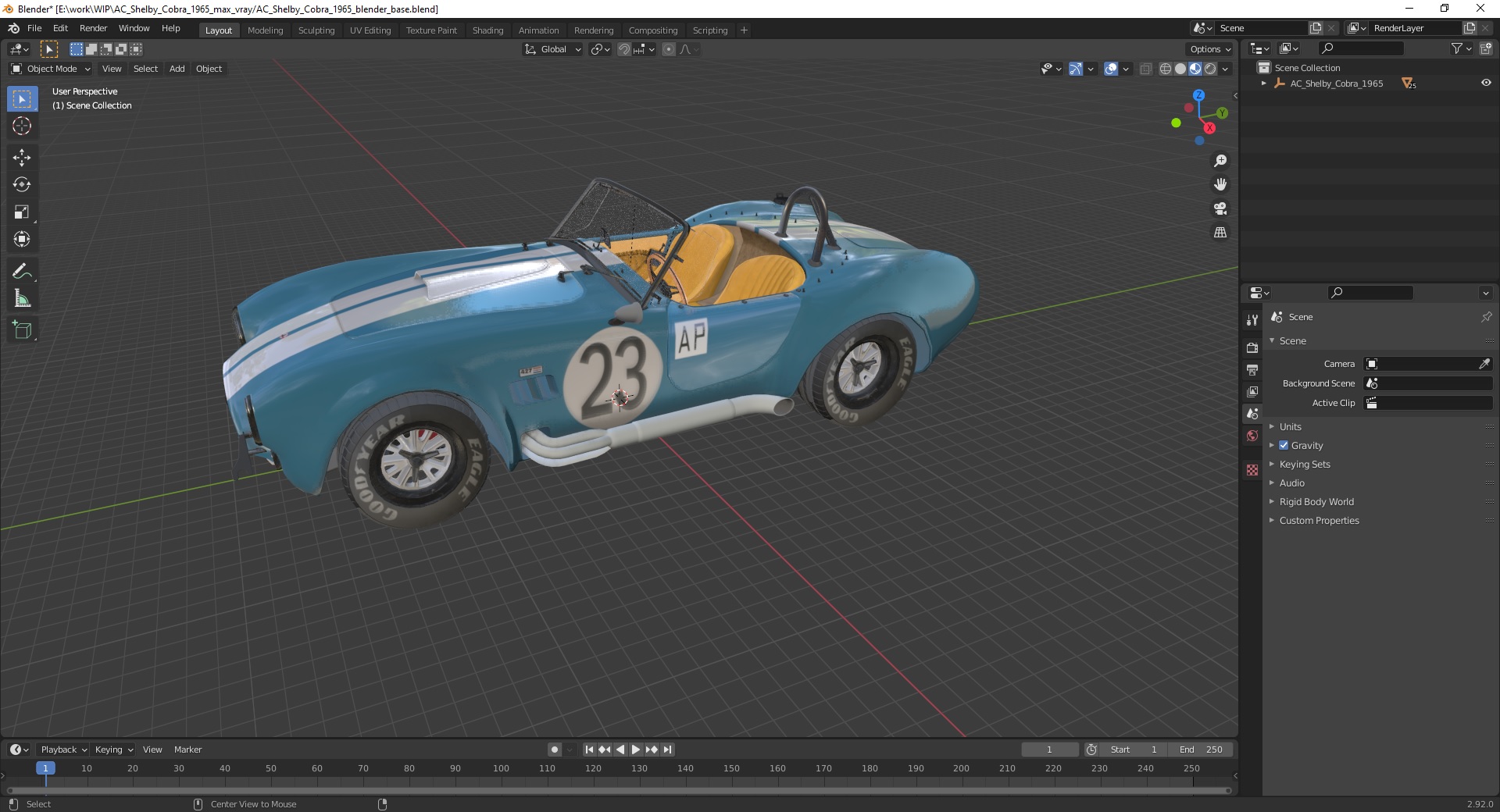Open the Add menu in viewport header
The width and height of the screenshot is (1500, 812).
pyautogui.click(x=177, y=69)
